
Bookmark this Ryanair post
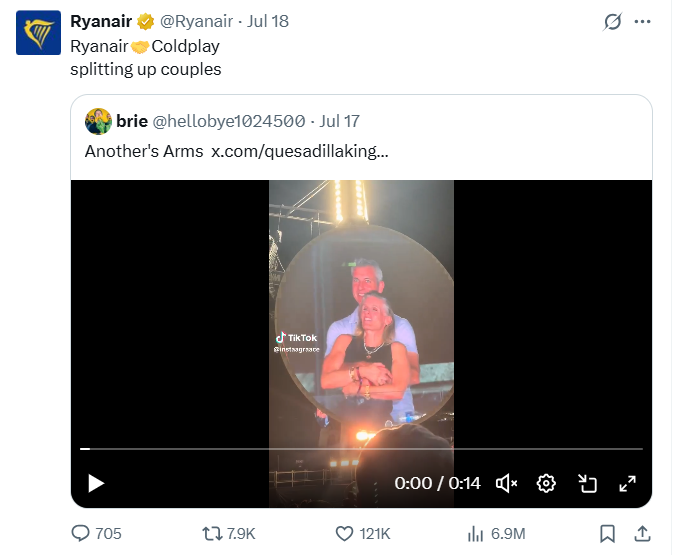(x=607, y=533)
